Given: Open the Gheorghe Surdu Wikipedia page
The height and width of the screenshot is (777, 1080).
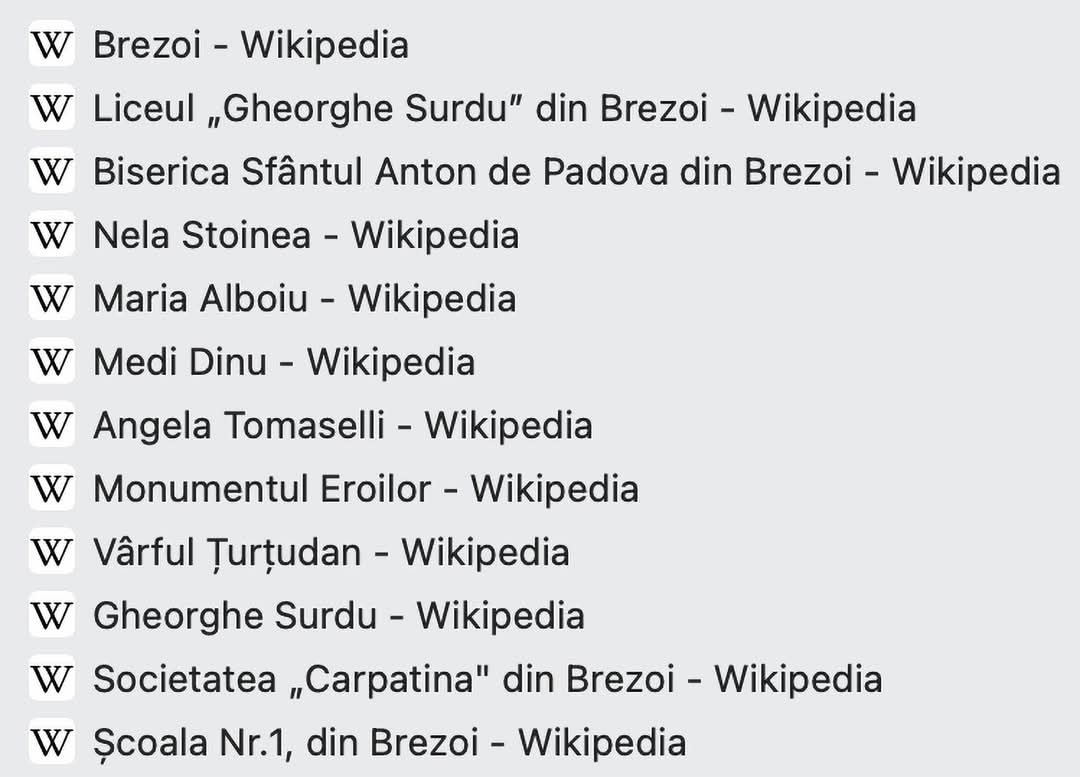Looking at the screenshot, I should click(x=339, y=615).
